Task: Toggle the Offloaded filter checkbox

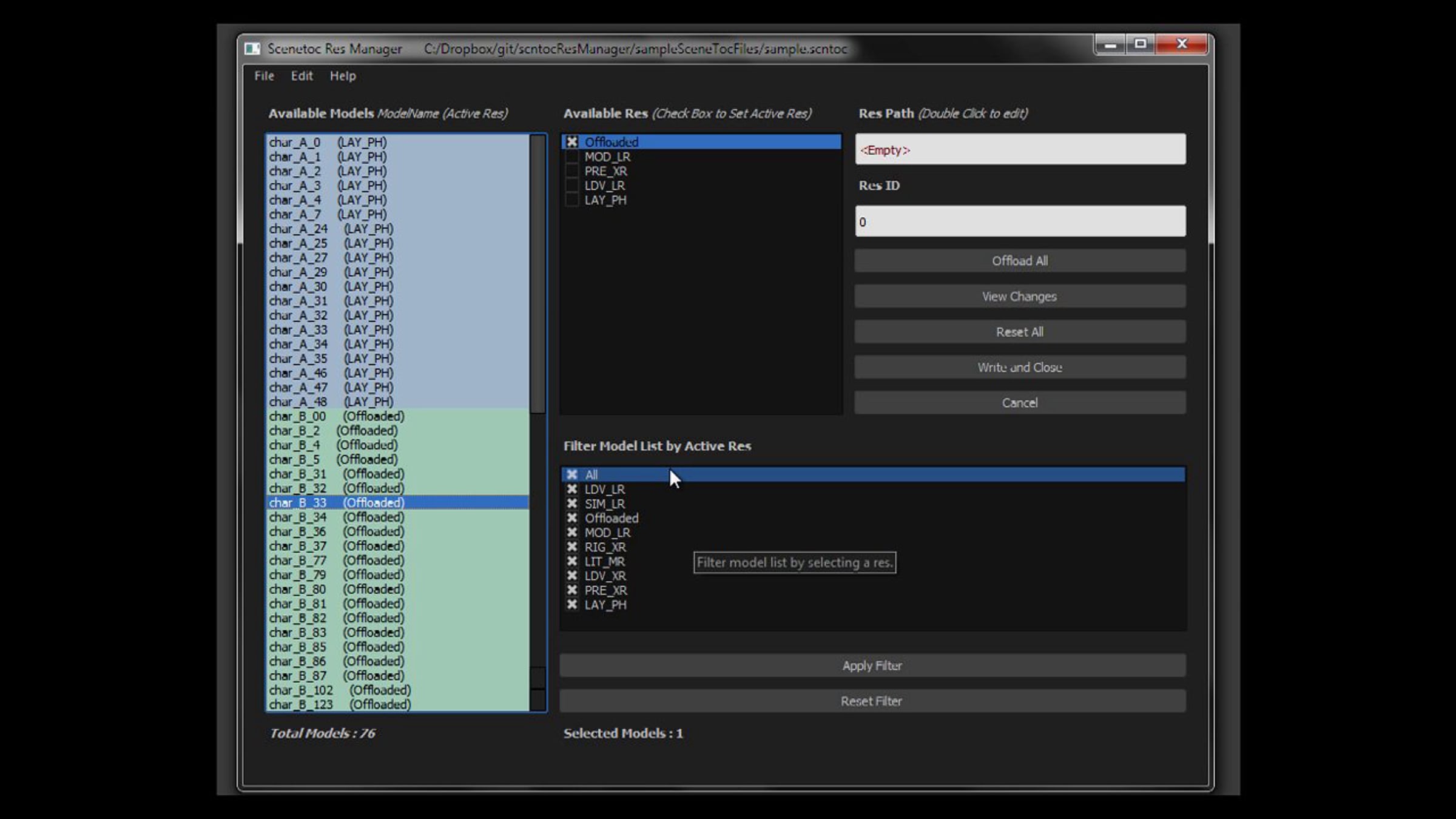Action: tap(571, 518)
